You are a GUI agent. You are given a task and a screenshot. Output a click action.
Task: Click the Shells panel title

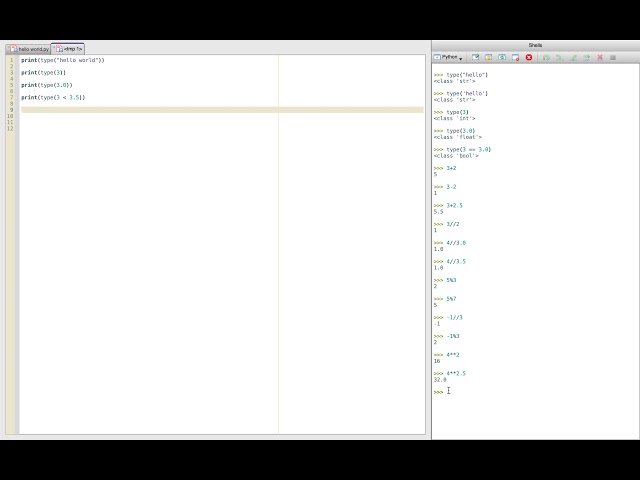535,45
